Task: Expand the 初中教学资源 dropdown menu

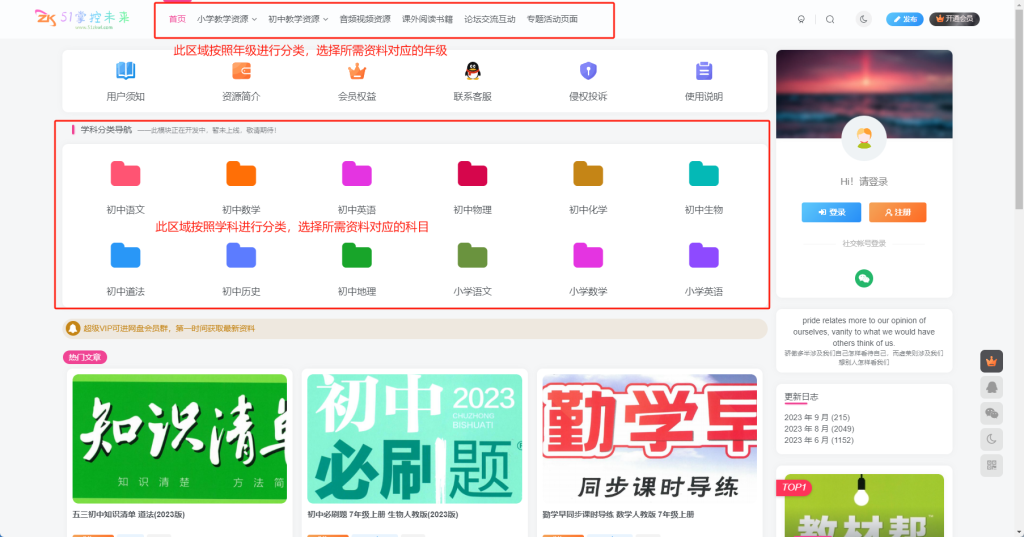Action: 298,19
